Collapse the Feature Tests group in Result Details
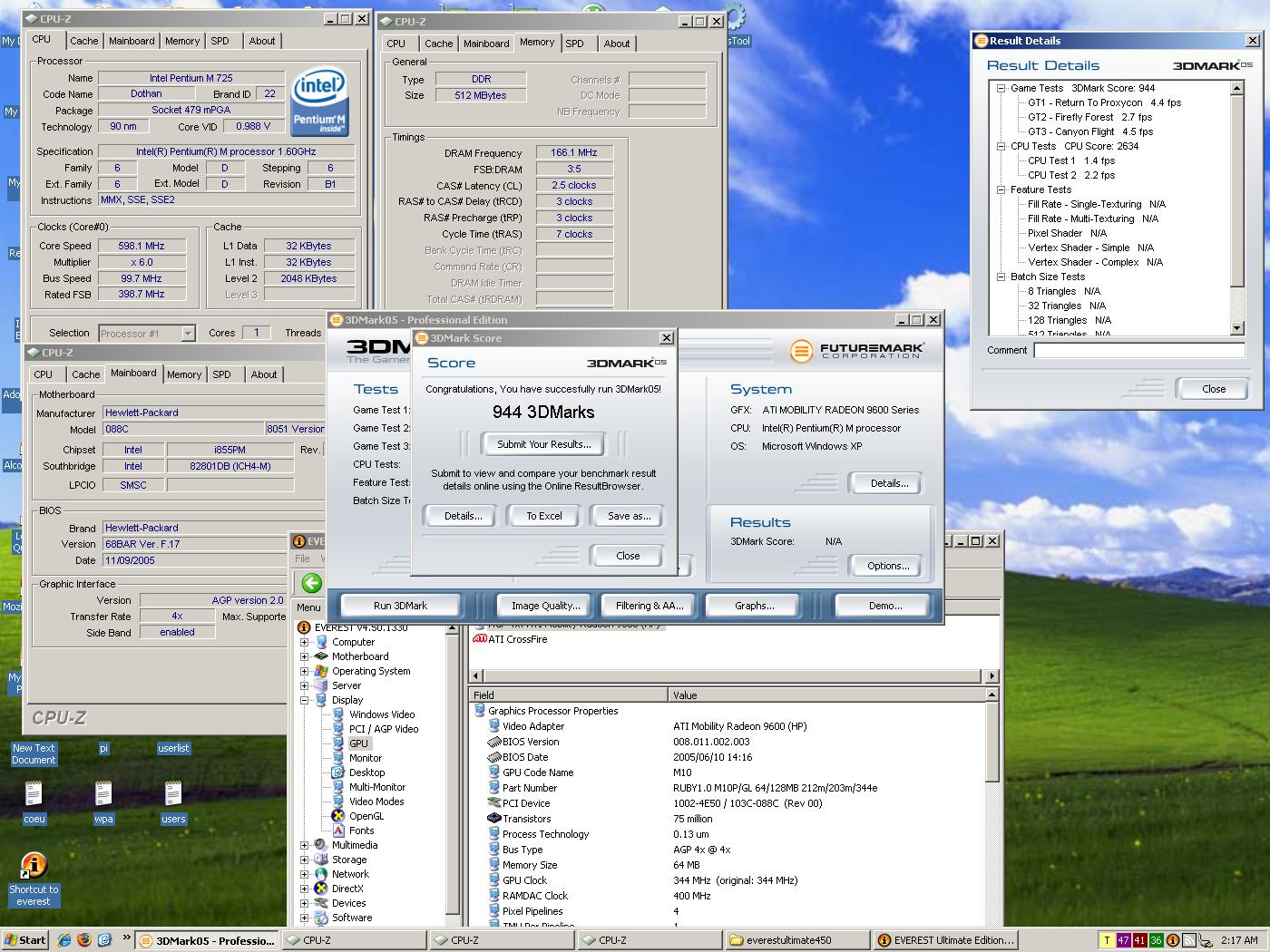The width and height of the screenshot is (1270, 952). pyautogui.click(x=1001, y=189)
